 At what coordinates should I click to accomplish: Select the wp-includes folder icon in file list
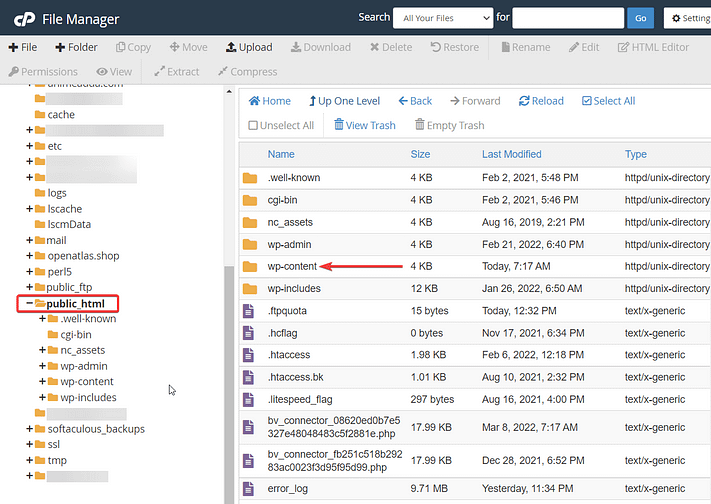click(250, 289)
